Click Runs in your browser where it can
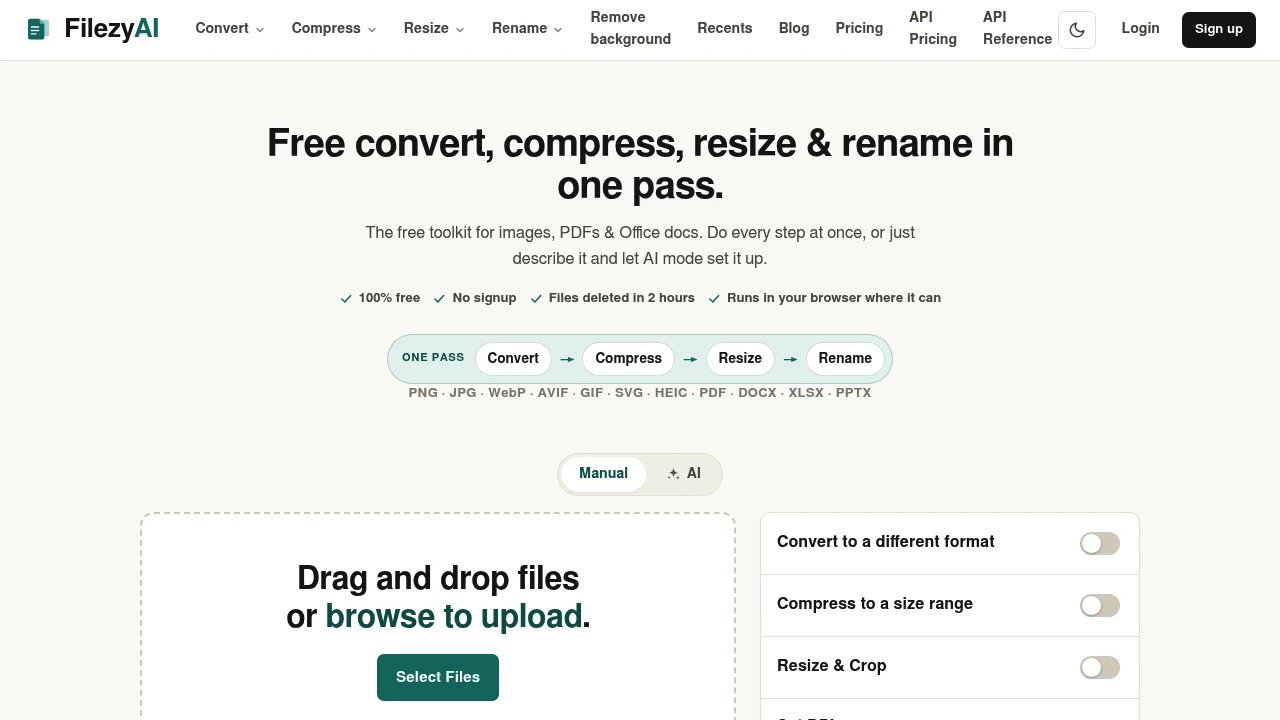Image resolution: width=1280 pixels, height=720 pixels. tap(834, 298)
